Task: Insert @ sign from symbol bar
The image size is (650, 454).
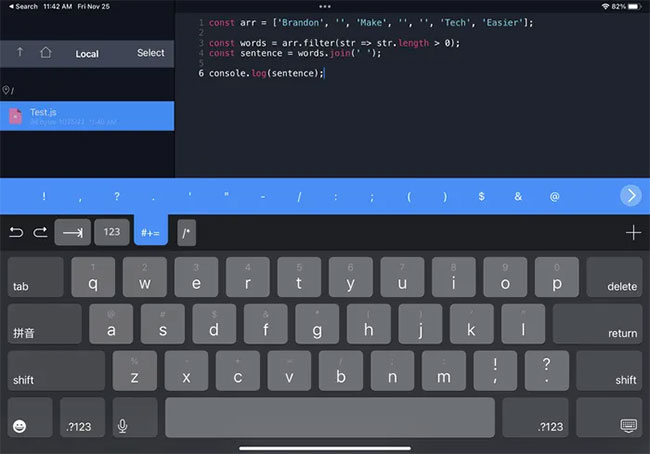Action: pos(554,197)
